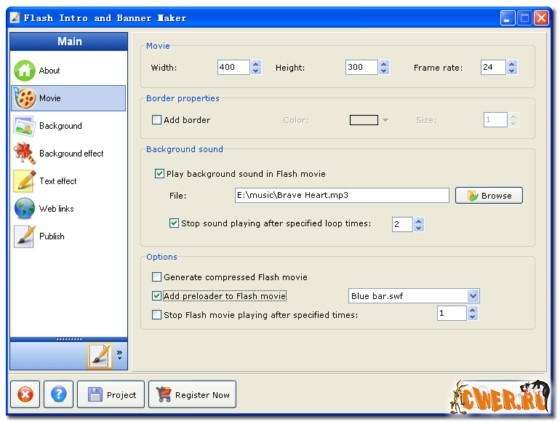The image size is (560, 422).
Task: Open the border color dropdown arrow
Action: tap(385, 120)
